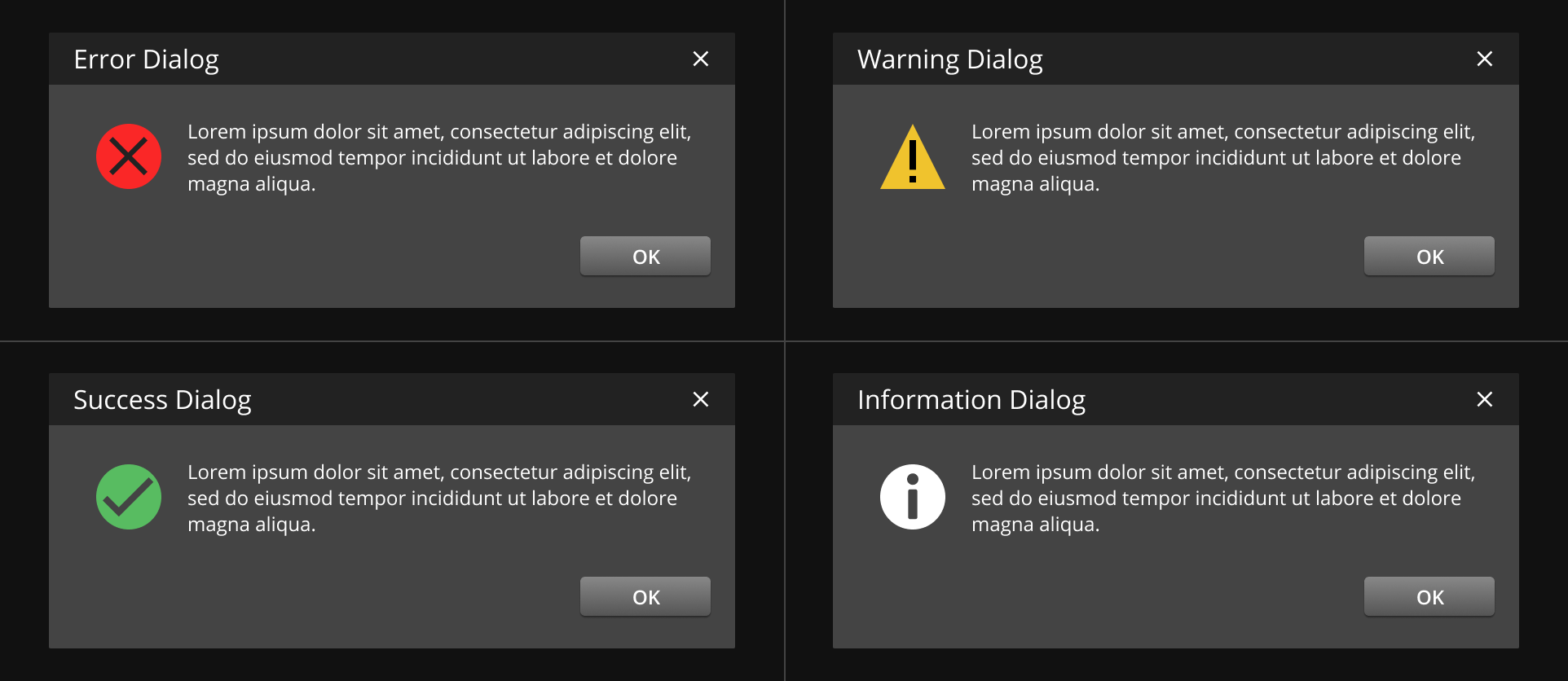Click OK in the Warning Dialog
The width and height of the screenshot is (1568, 681).
(x=1429, y=256)
